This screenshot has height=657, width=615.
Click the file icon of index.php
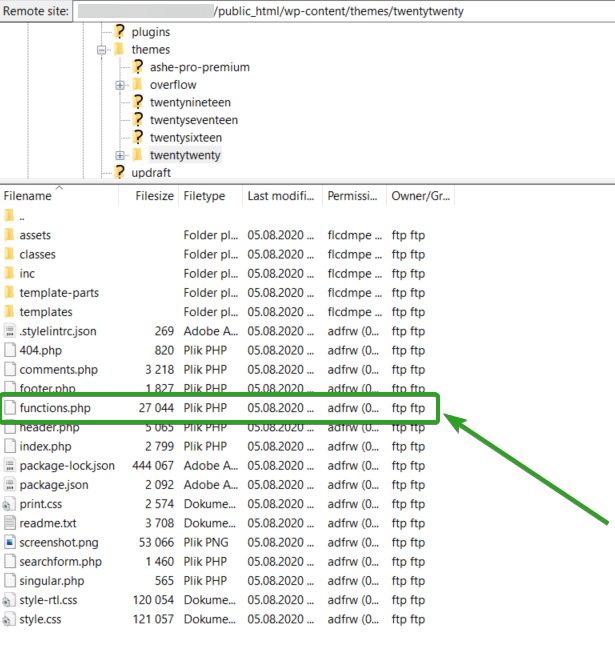[10, 446]
